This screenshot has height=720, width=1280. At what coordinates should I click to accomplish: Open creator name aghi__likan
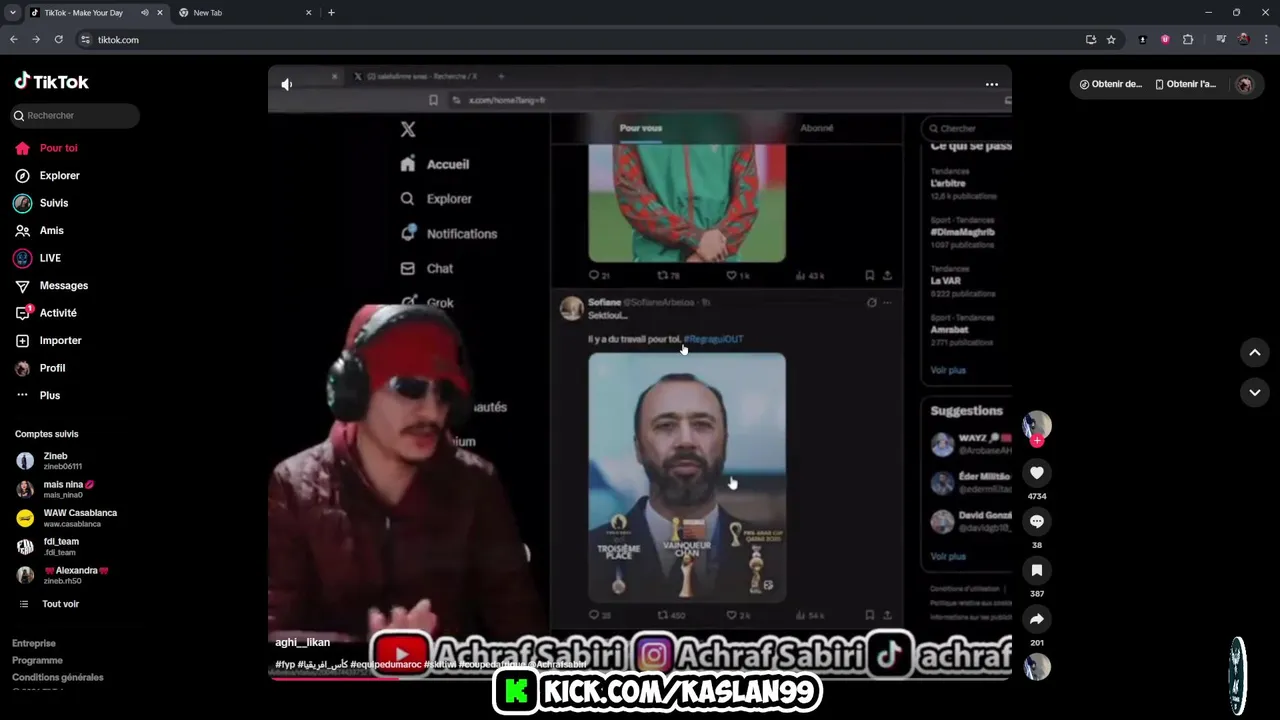(303, 642)
